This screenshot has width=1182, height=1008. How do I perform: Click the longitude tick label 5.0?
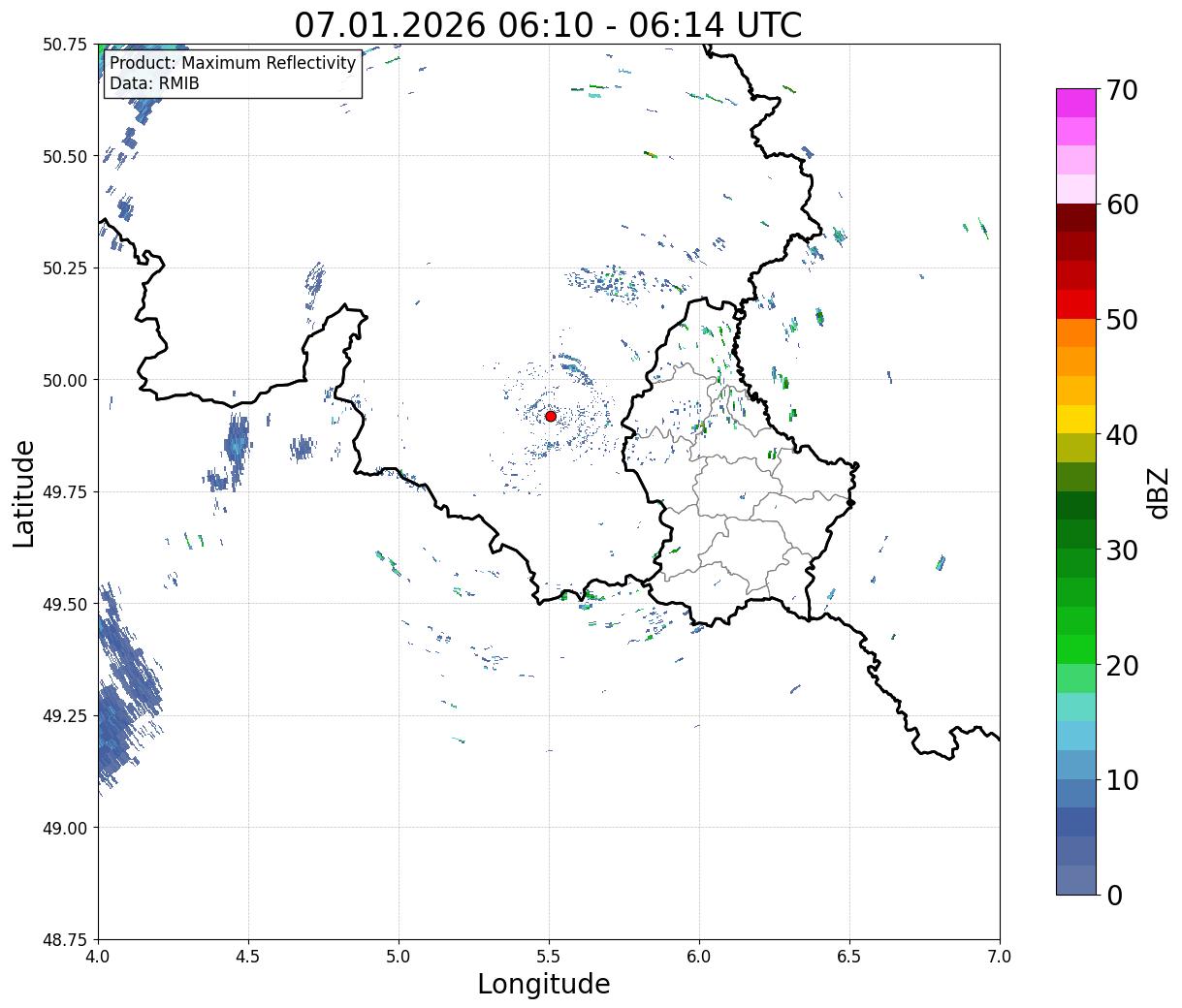(399, 956)
